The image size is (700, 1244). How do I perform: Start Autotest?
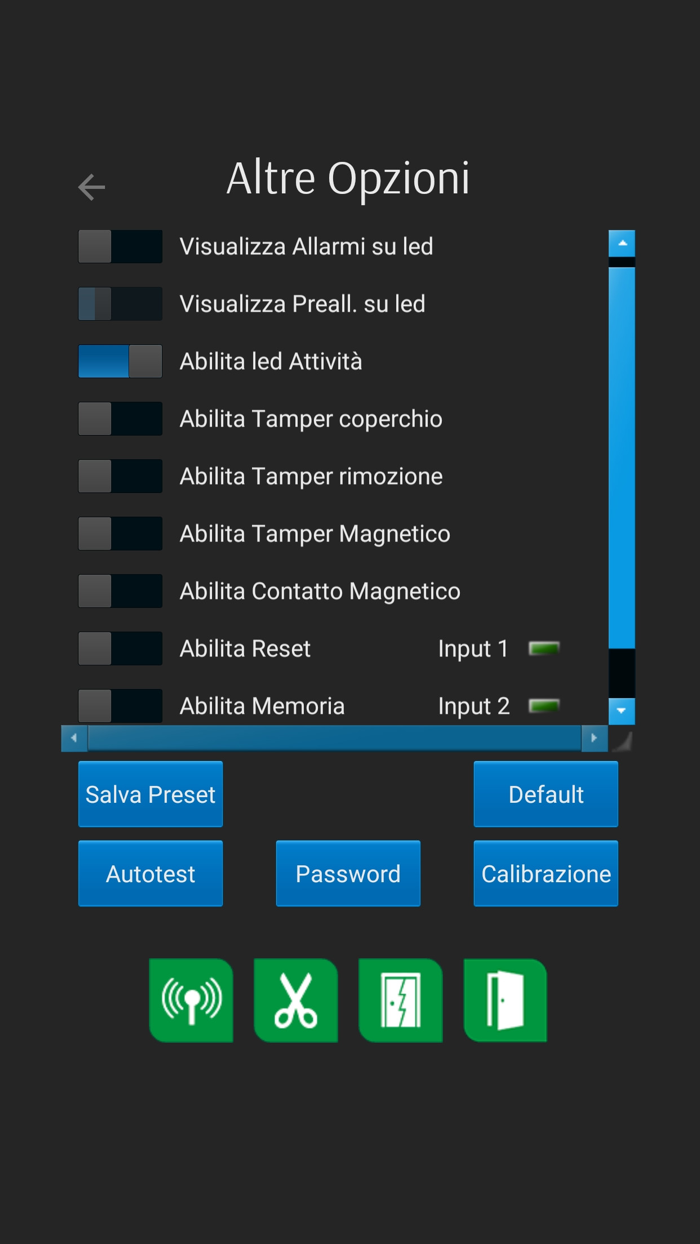pyautogui.click(x=150, y=873)
